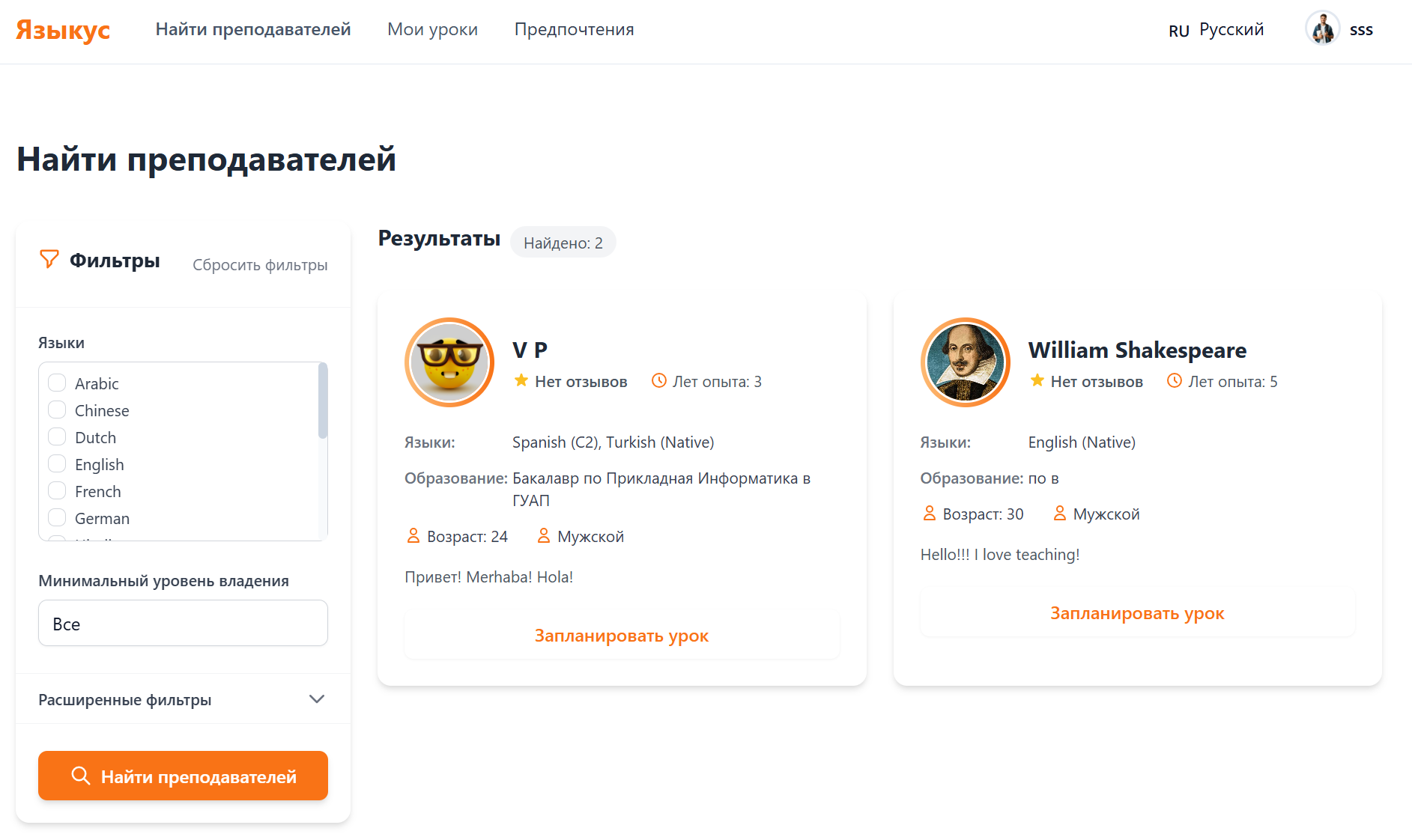The image size is (1412, 840).
Task: Click Сбросить фильтры link
Action: (x=260, y=265)
